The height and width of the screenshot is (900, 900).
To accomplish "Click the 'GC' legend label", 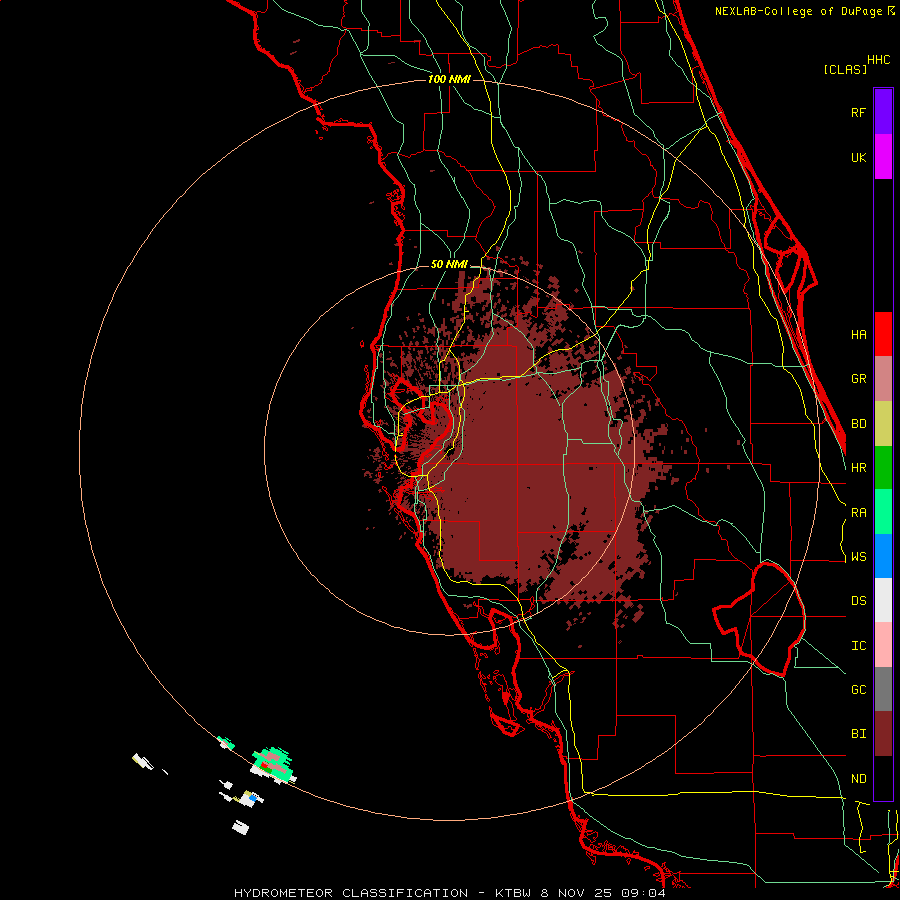I will [858, 690].
